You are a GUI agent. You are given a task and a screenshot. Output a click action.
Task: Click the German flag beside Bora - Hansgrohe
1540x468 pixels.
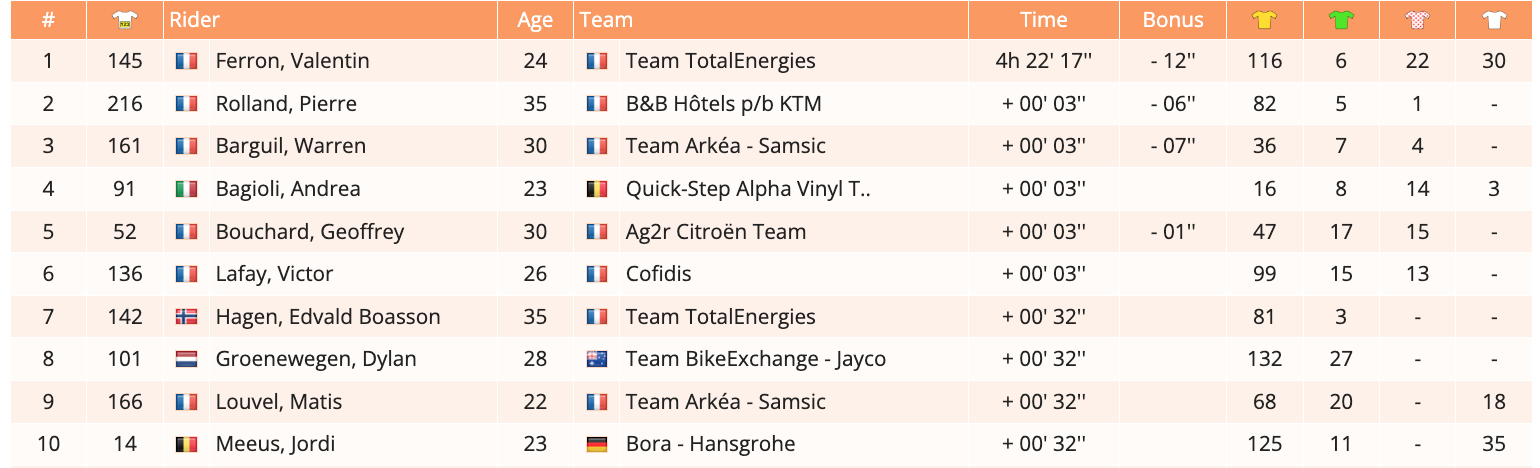point(597,444)
